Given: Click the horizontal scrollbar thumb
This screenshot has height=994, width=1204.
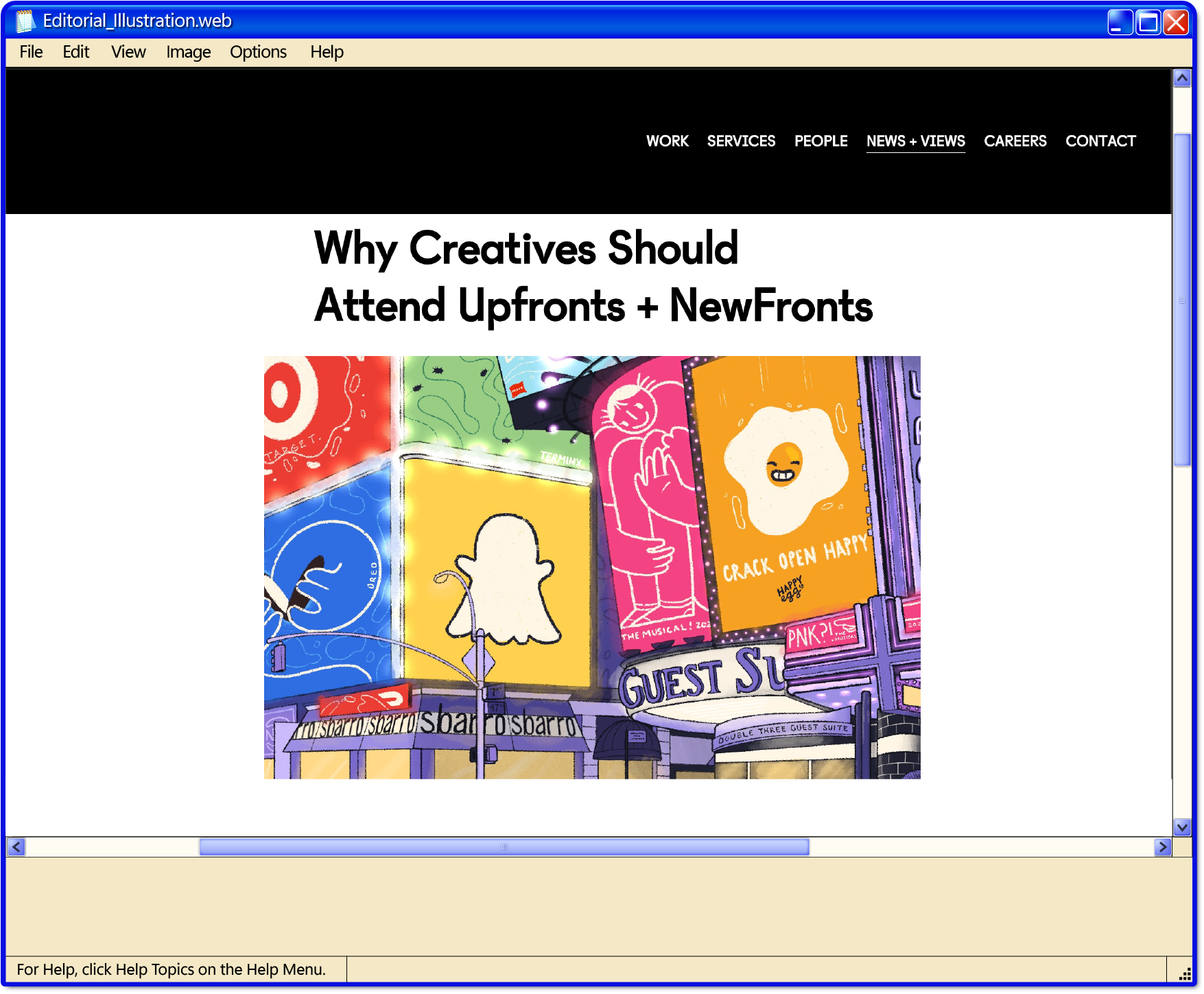Looking at the screenshot, I should tap(504, 847).
